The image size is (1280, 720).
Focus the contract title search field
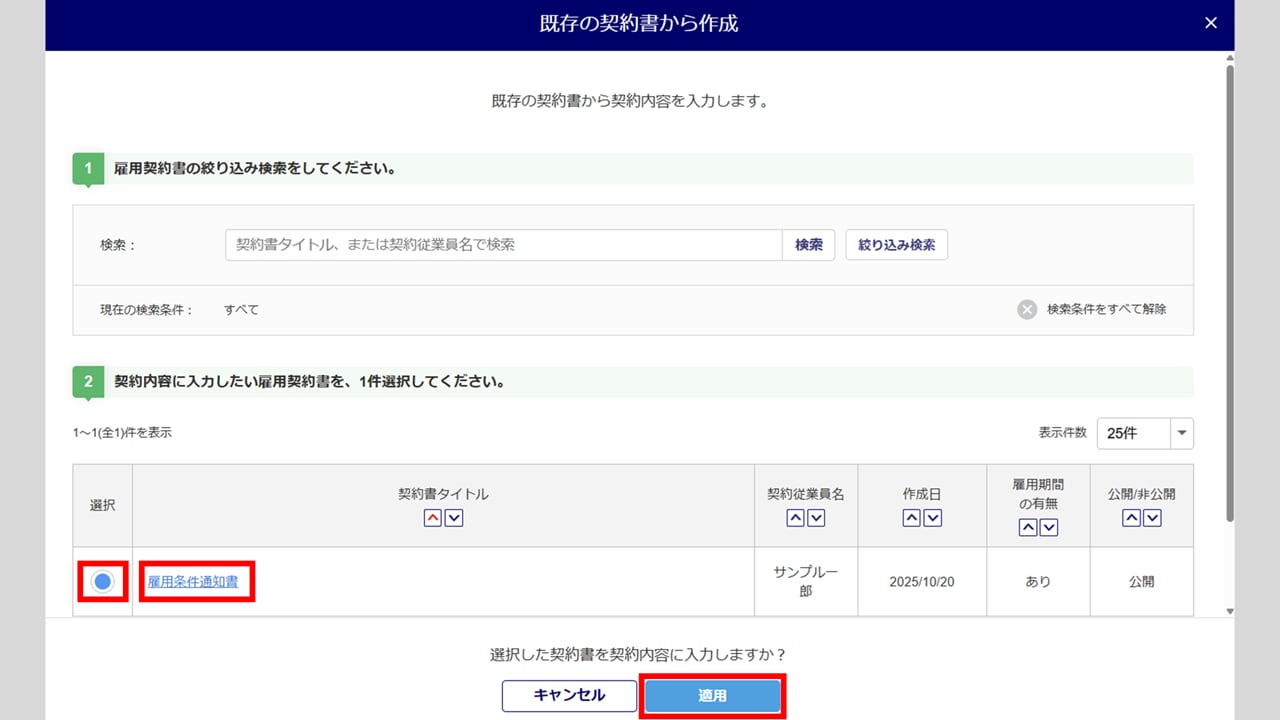tap(503, 245)
